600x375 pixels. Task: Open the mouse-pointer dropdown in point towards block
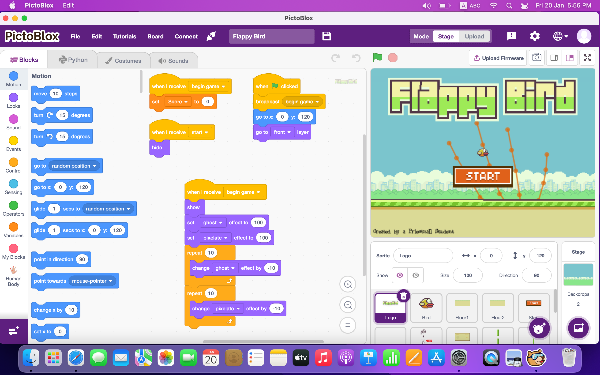coord(92,281)
